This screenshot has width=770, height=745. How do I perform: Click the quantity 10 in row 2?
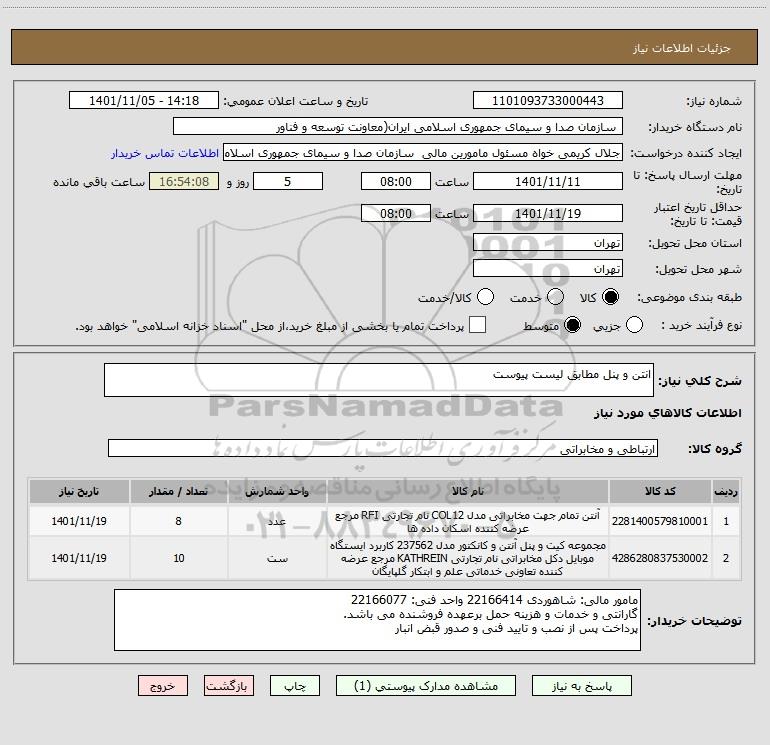coord(179,558)
